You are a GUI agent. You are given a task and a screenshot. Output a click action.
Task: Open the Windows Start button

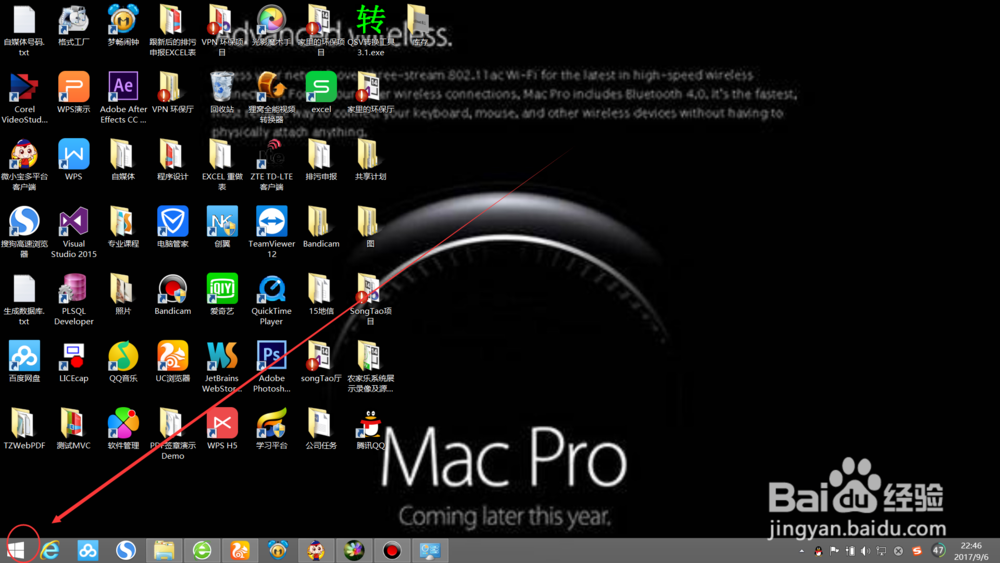(x=17, y=550)
